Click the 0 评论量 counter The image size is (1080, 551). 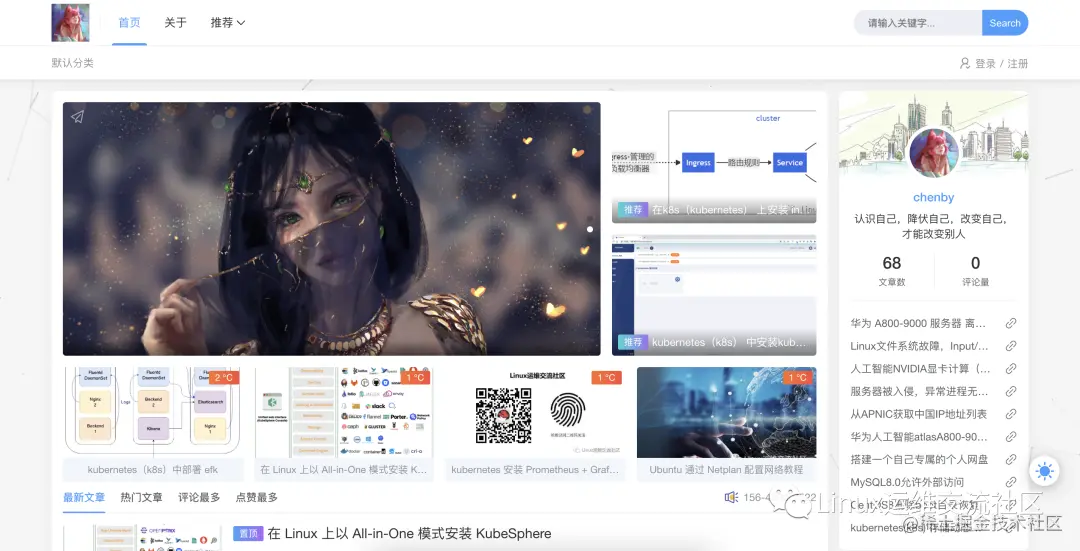[975, 271]
